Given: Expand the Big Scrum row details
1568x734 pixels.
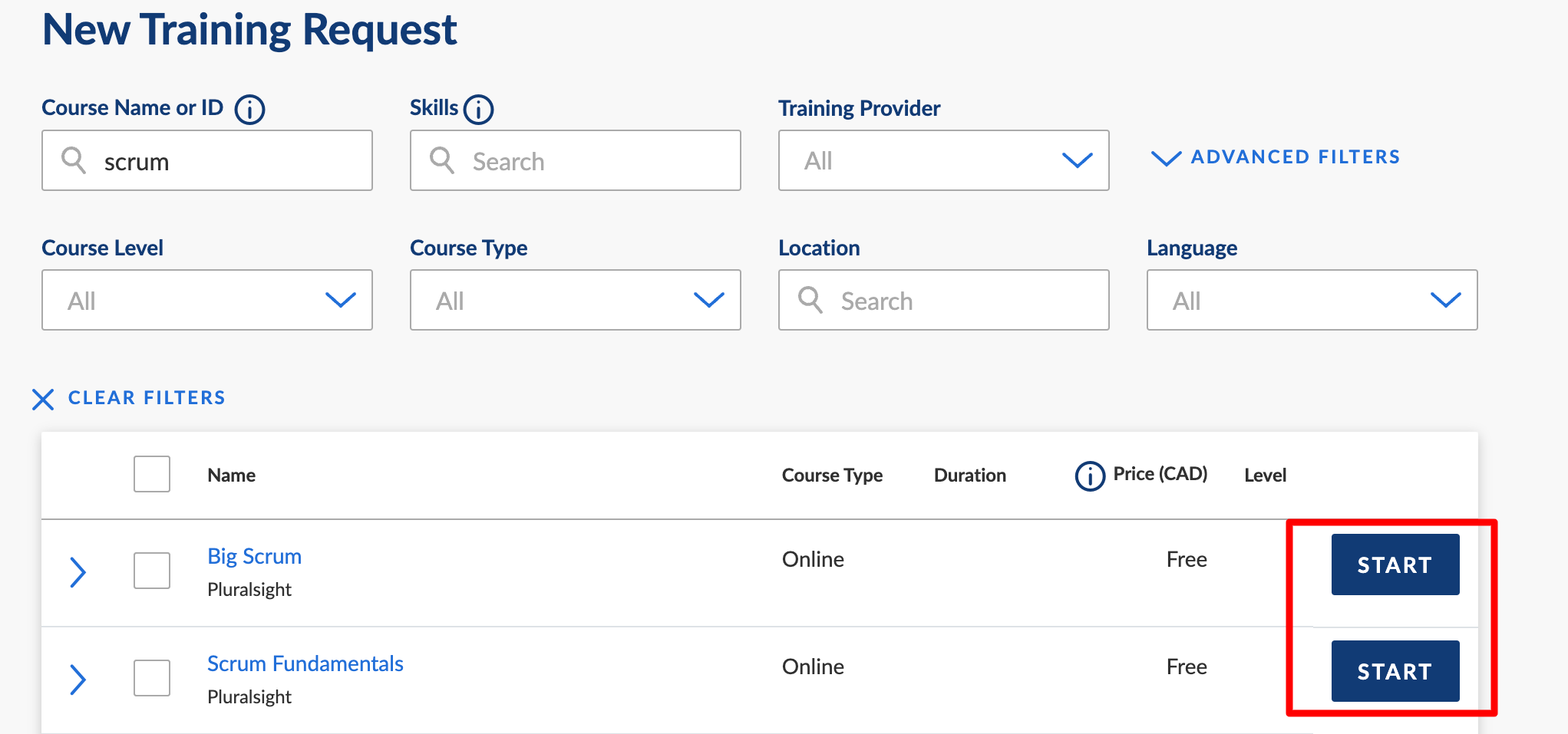Looking at the screenshot, I should (x=78, y=572).
